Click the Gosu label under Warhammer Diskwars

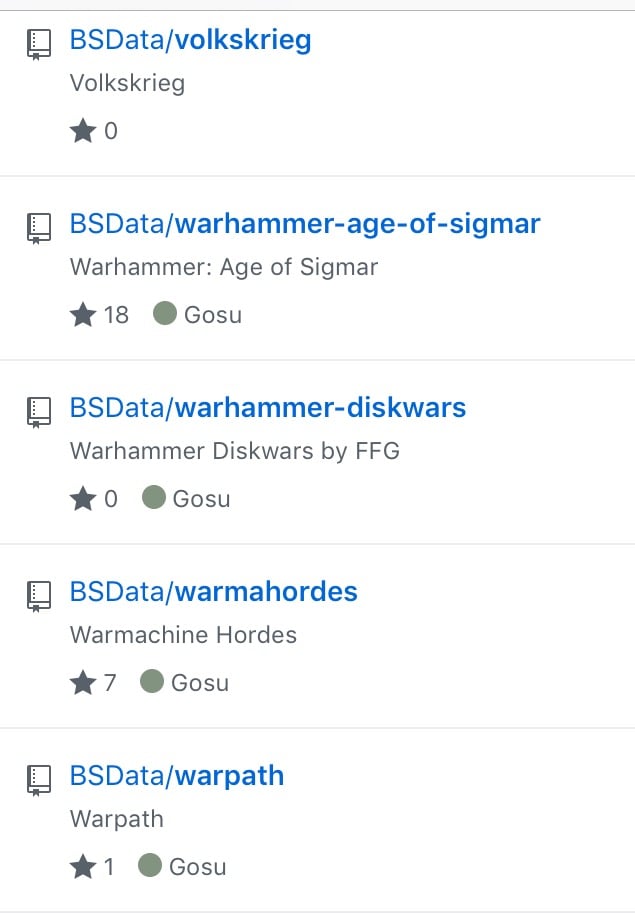click(201, 499)
